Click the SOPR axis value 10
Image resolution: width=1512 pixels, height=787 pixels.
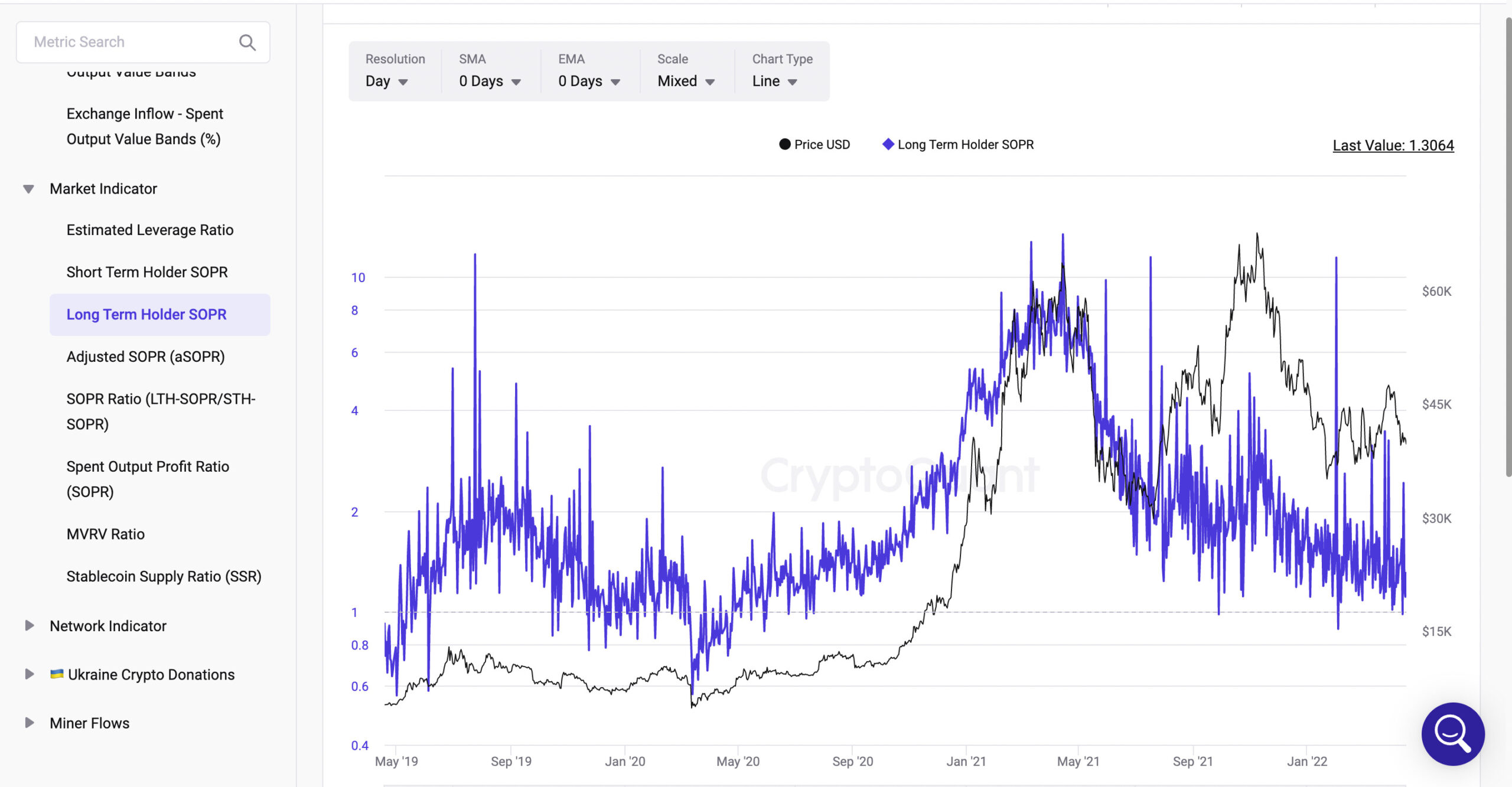[x=358, y=277]
